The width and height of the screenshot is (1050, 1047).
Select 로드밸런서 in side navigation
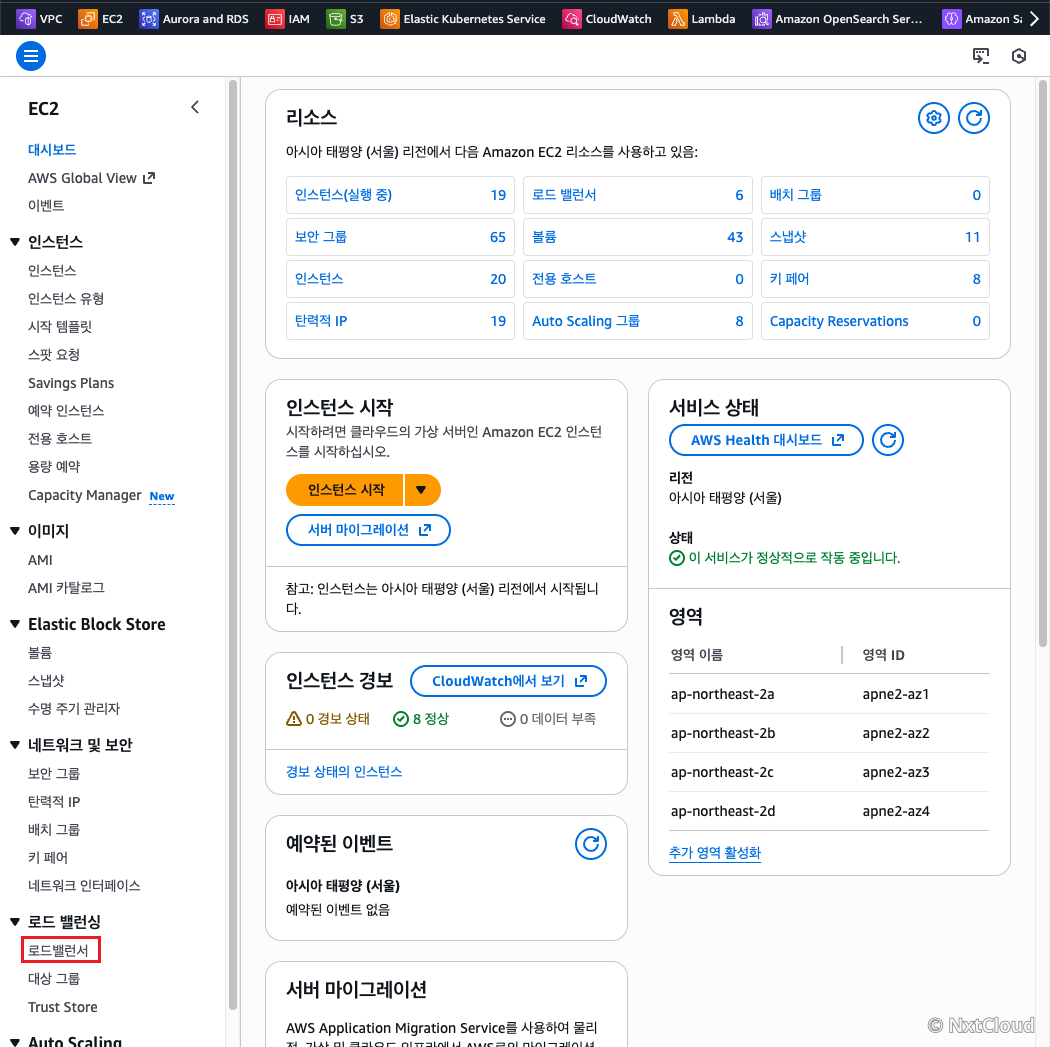pos(58,951)
